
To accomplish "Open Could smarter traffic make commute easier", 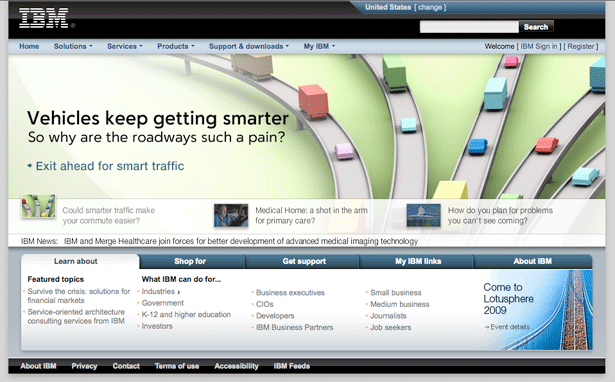I will [109, 215].
